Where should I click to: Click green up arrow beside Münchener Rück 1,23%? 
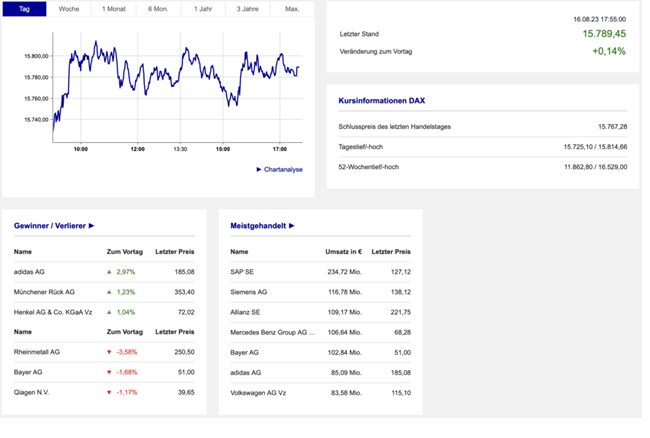(x=110, y=292)
